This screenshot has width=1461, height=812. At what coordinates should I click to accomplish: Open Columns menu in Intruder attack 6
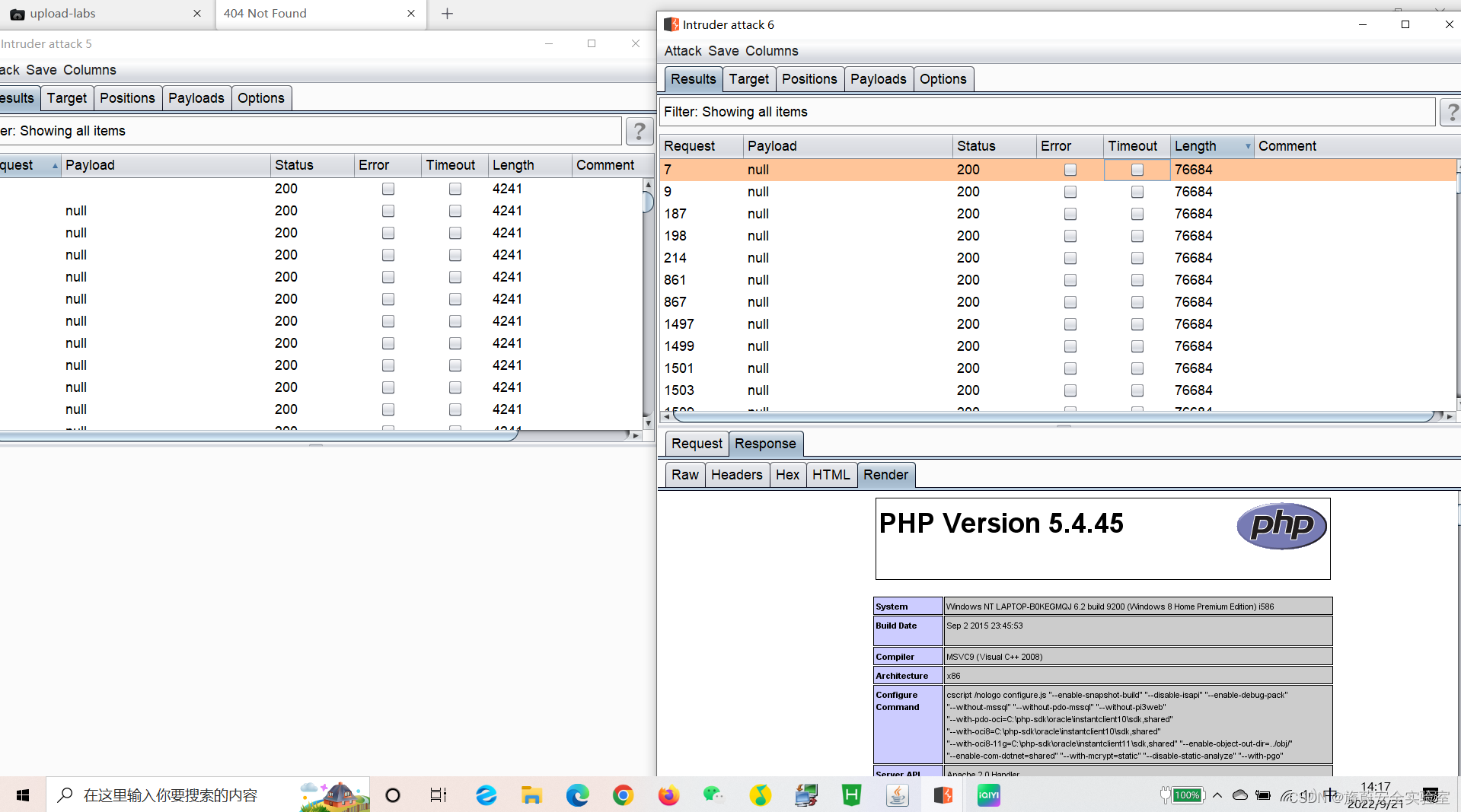772,51
